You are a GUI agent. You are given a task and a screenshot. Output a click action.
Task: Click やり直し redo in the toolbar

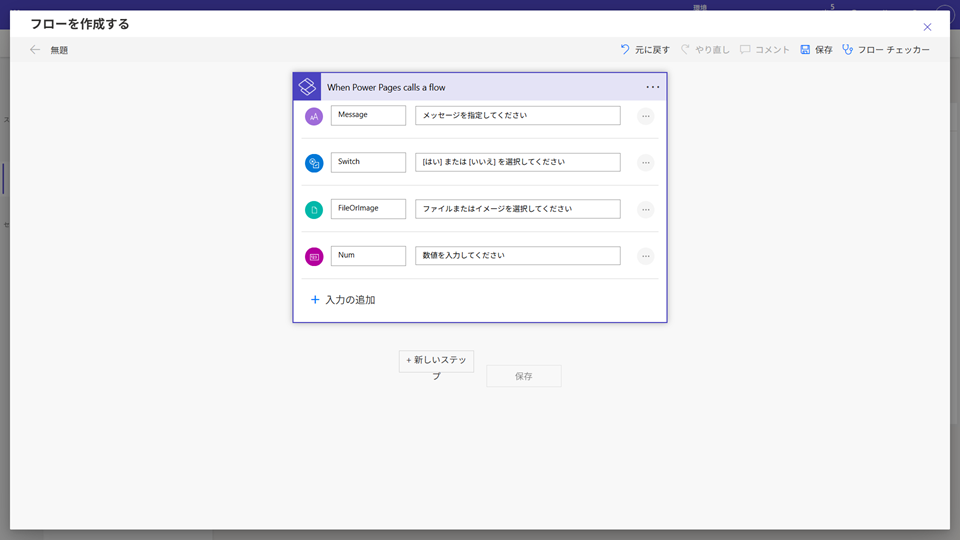pyautogui.click(x=705, y=50)
